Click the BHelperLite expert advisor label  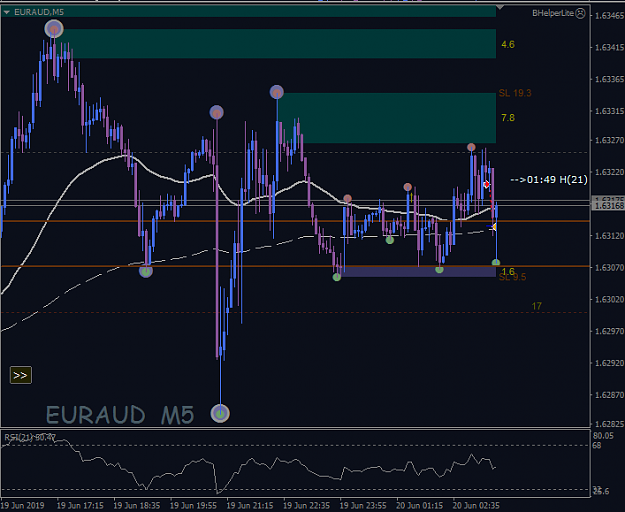tap(553, 13)
